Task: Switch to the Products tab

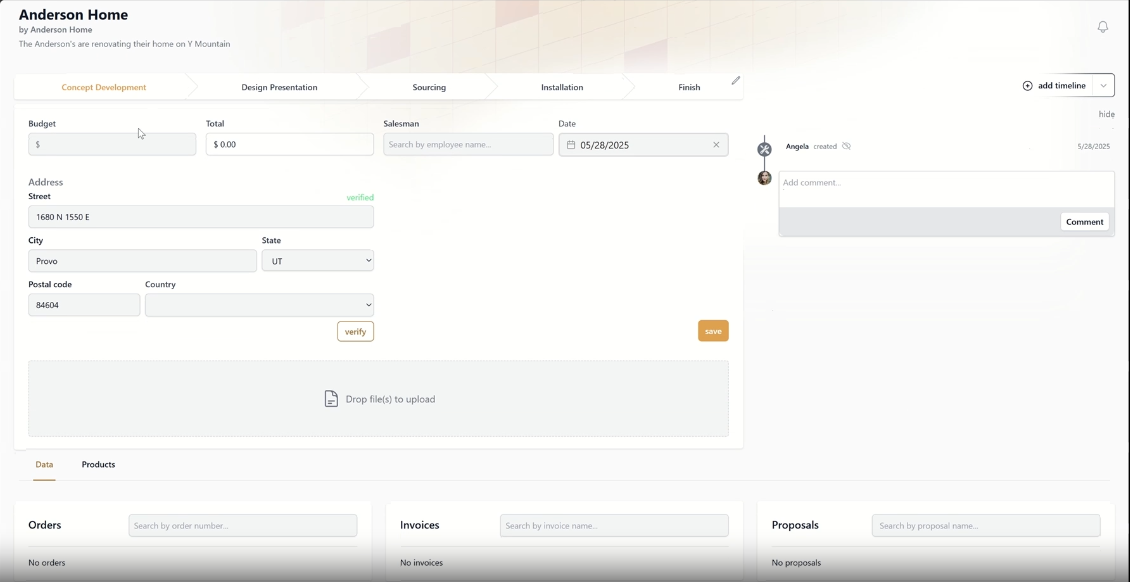Action: click(x=98, y=465)
